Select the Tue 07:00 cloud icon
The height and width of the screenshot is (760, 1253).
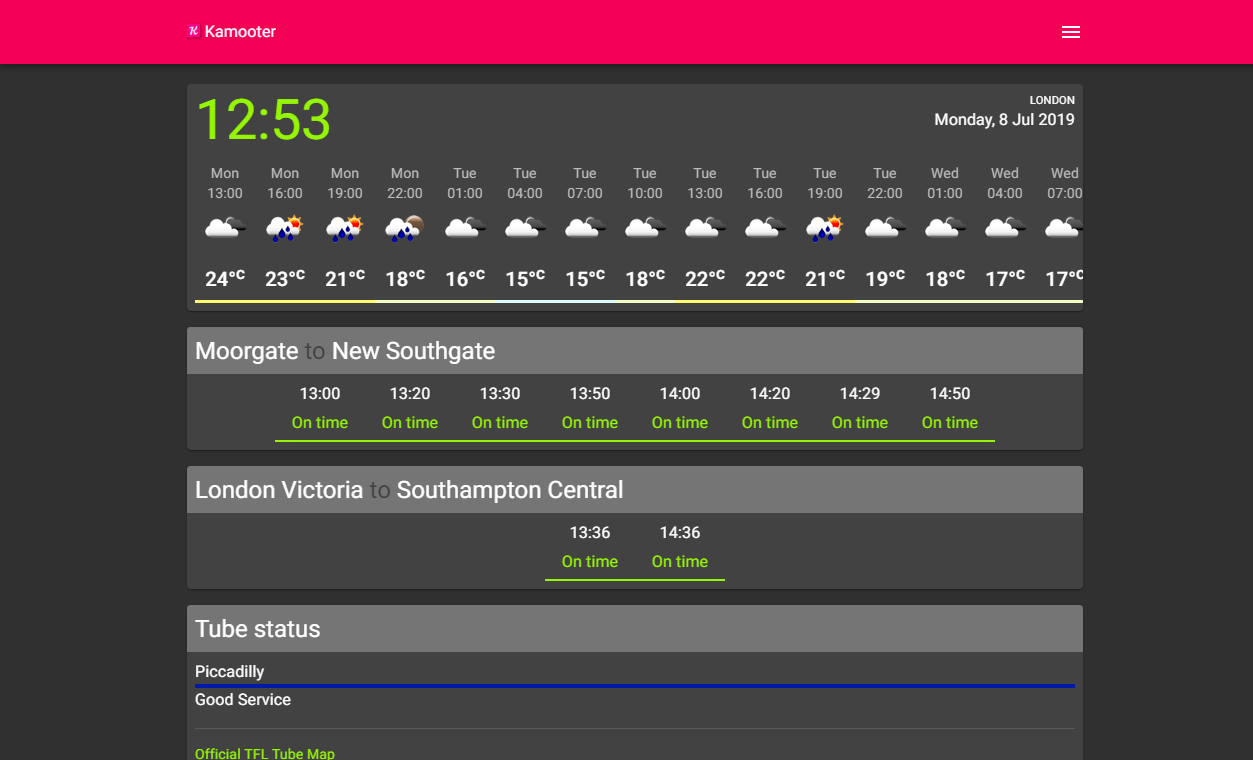585,229
